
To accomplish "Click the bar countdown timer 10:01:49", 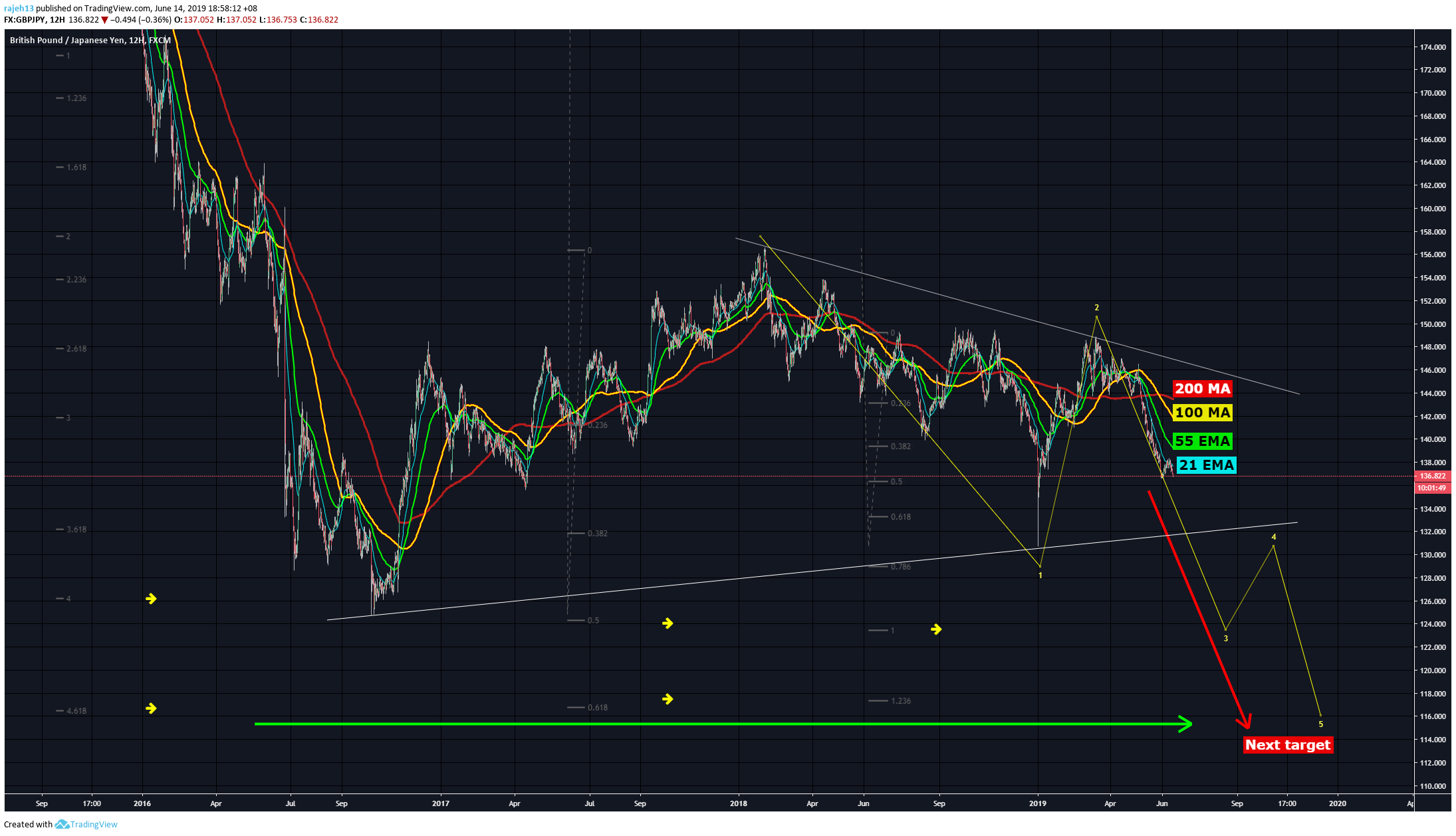I will (1432, 488).
